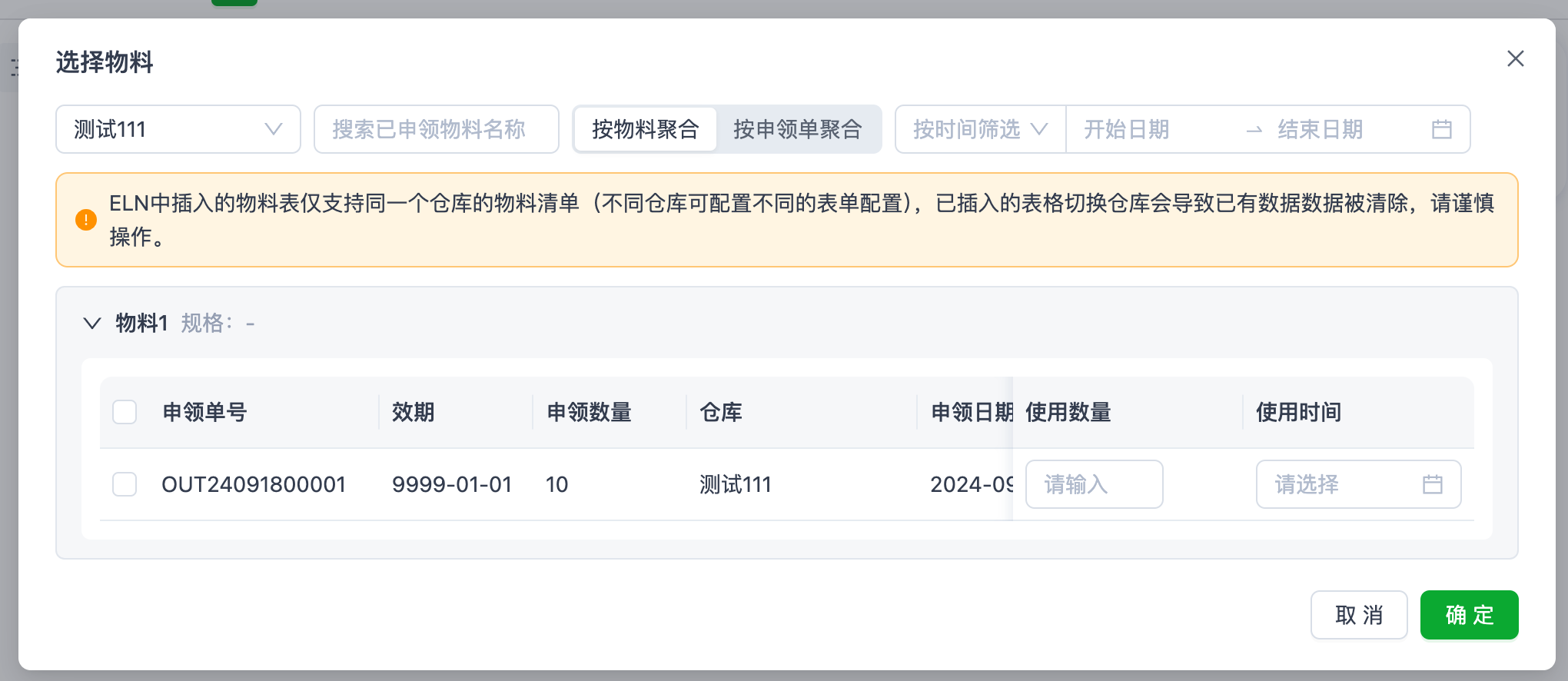Screen dimensions: 1568x681
Task: Toggle the select-all checkbox in table header
Action: (125, 412)
